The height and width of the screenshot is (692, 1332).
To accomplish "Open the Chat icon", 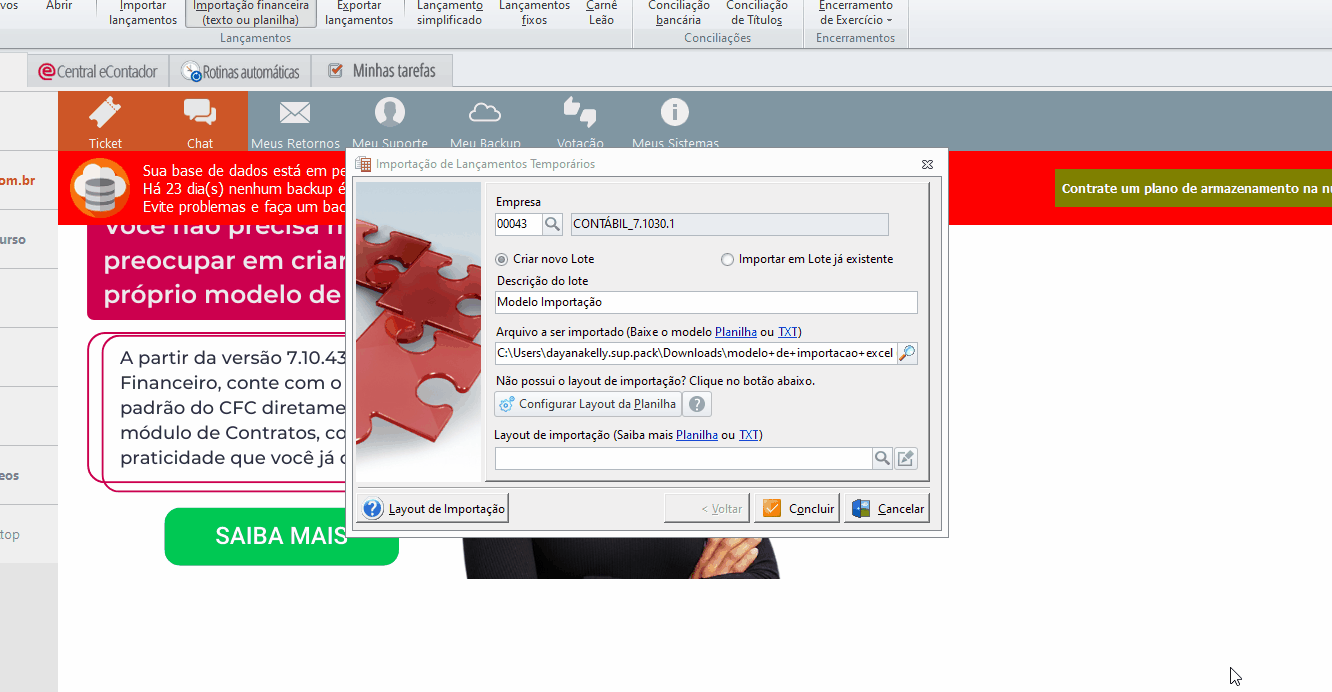I will [200, 112].
